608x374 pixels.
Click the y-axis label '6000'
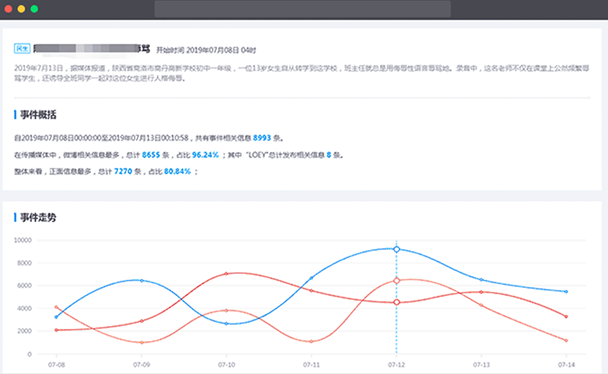click(x=24, y=286)
